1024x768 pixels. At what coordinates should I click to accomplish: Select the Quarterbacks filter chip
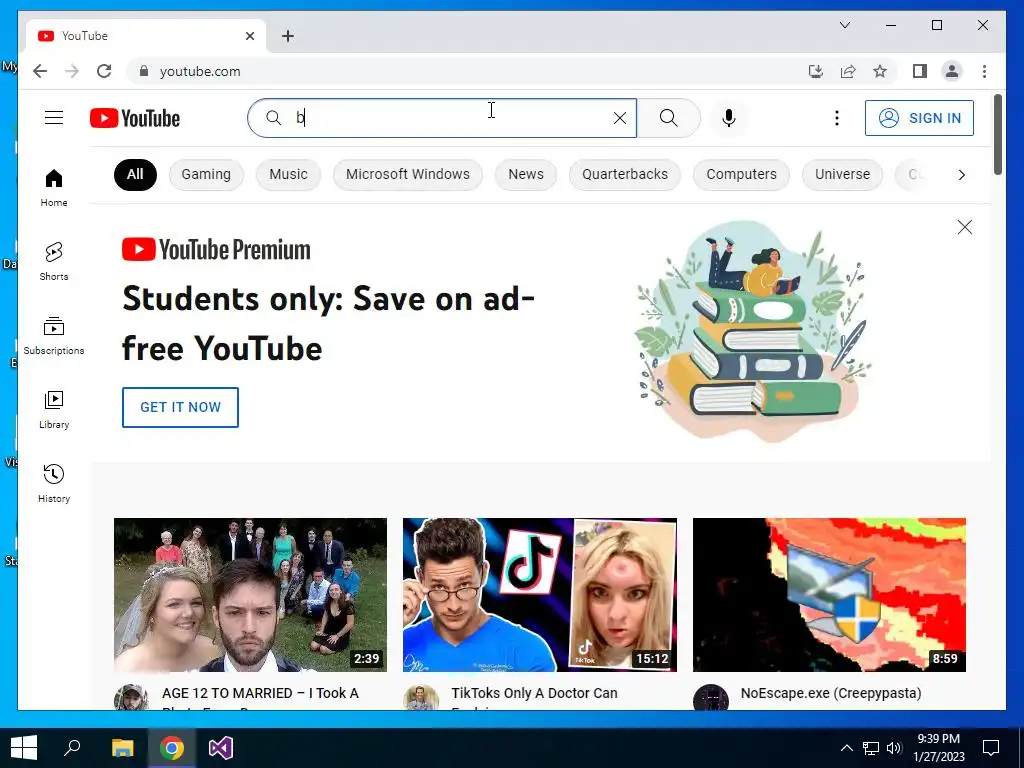(x=625, y=174)
